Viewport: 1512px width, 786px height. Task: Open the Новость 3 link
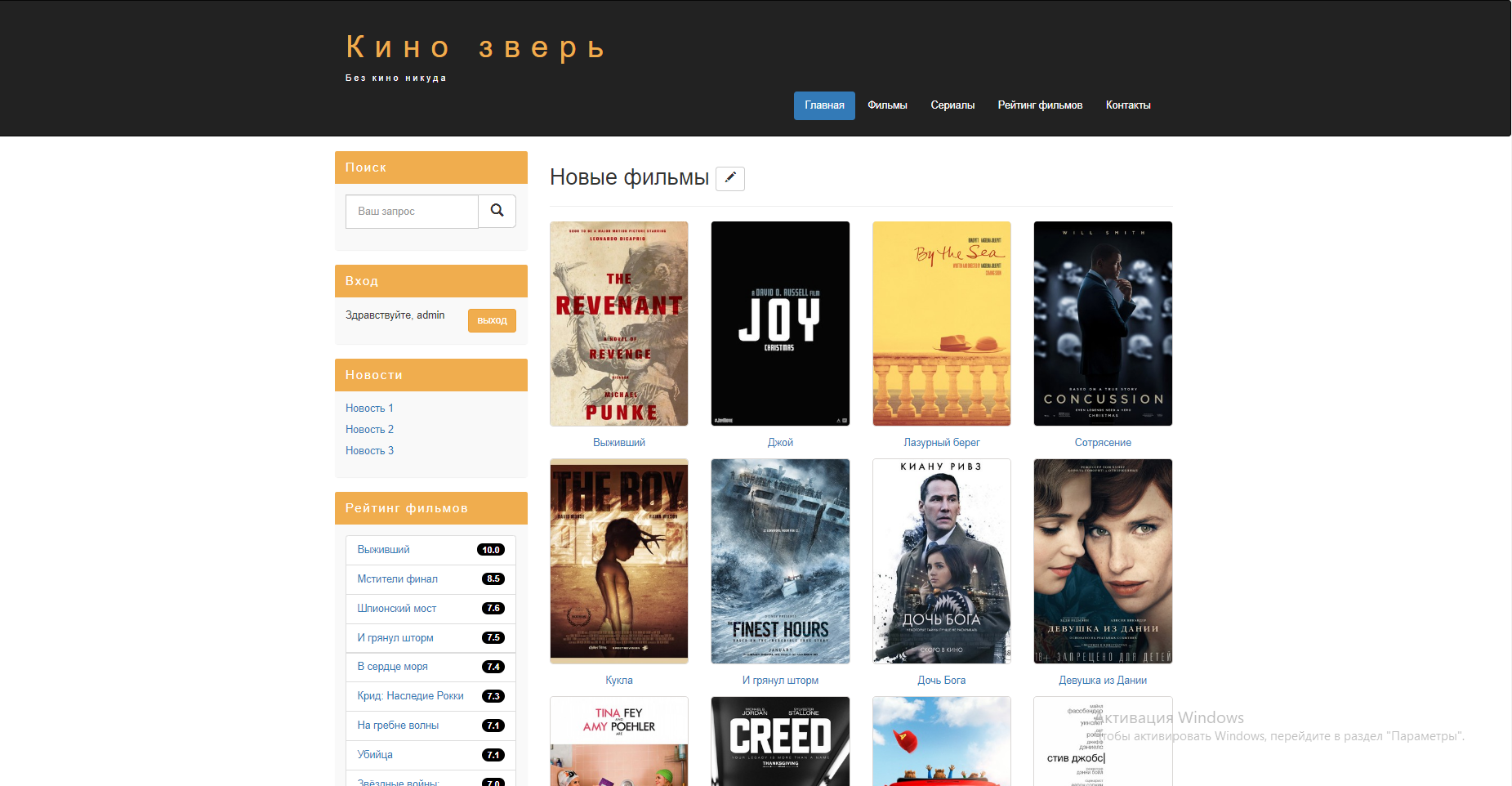pos(369,450)
